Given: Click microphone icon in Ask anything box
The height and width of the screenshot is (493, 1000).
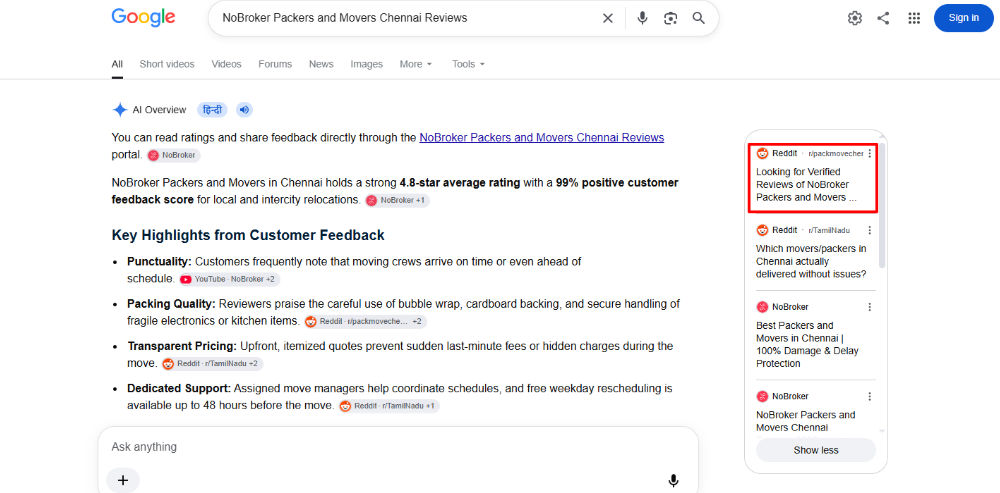Looking at the screenshot, I should point(673,480).
